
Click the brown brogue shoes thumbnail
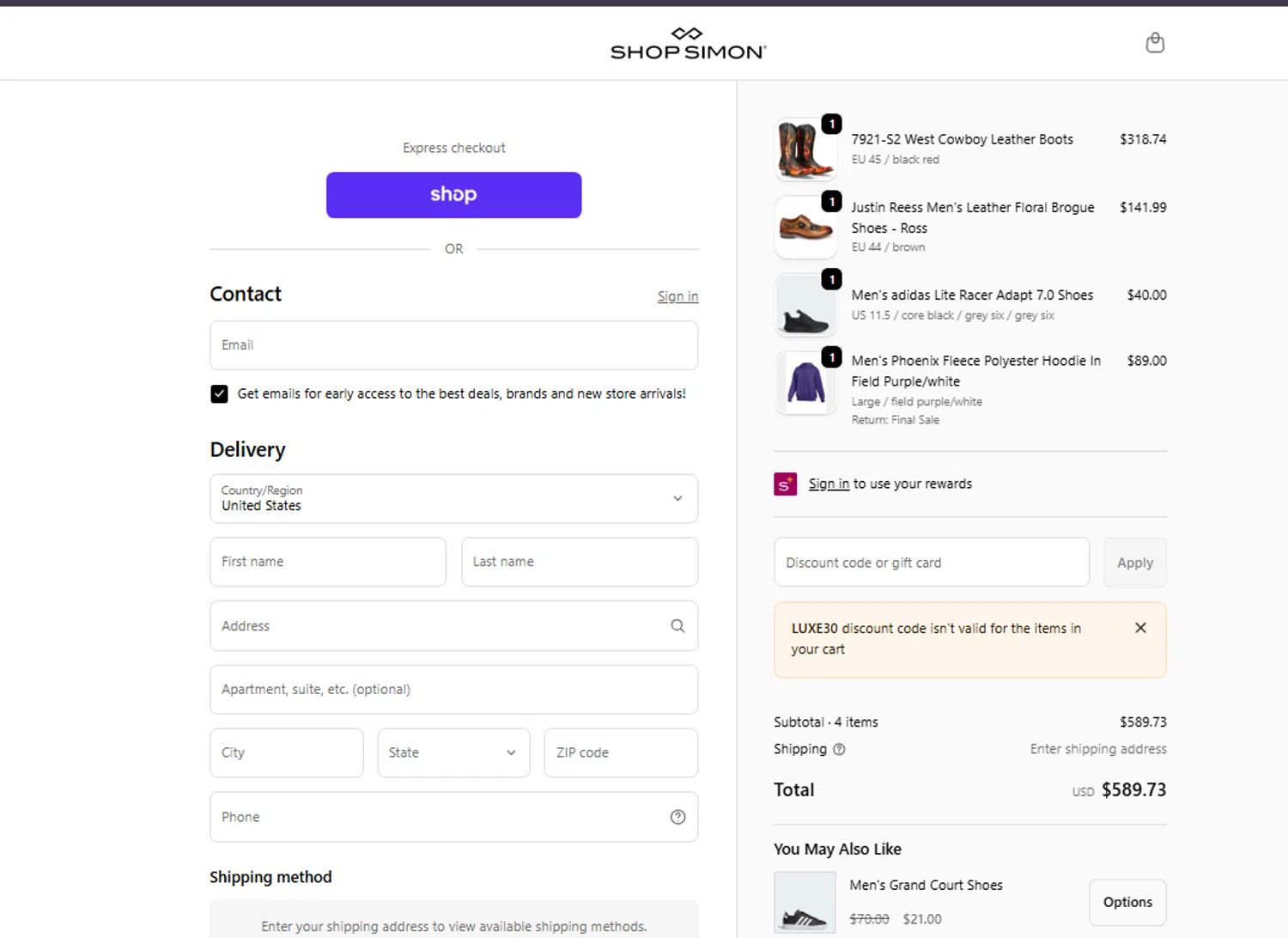coord(805,227)
